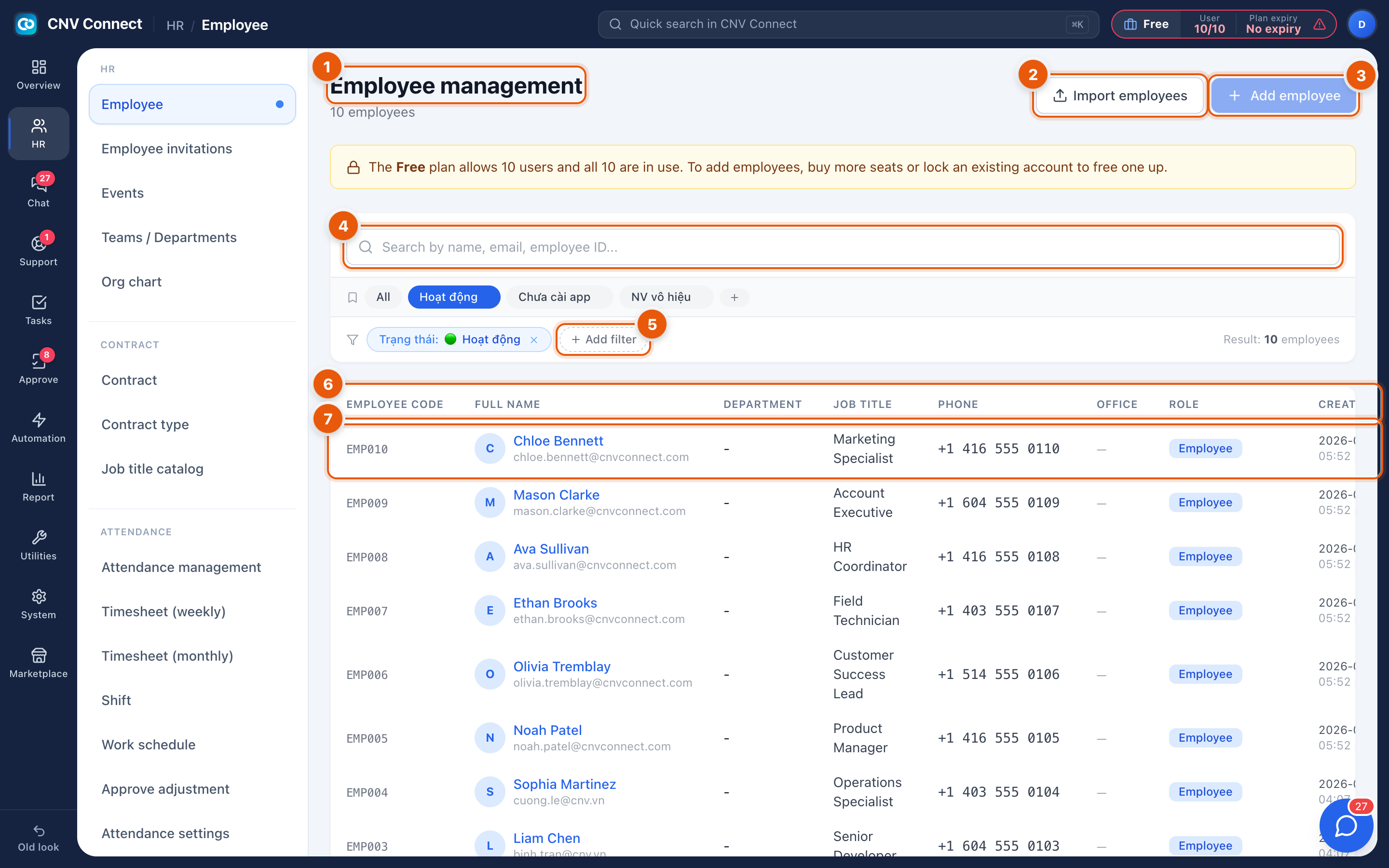The height and width of the screenshot is (868, 1389).
Task: Open the Marketplace store icon
Action: (x=39, y=663)
